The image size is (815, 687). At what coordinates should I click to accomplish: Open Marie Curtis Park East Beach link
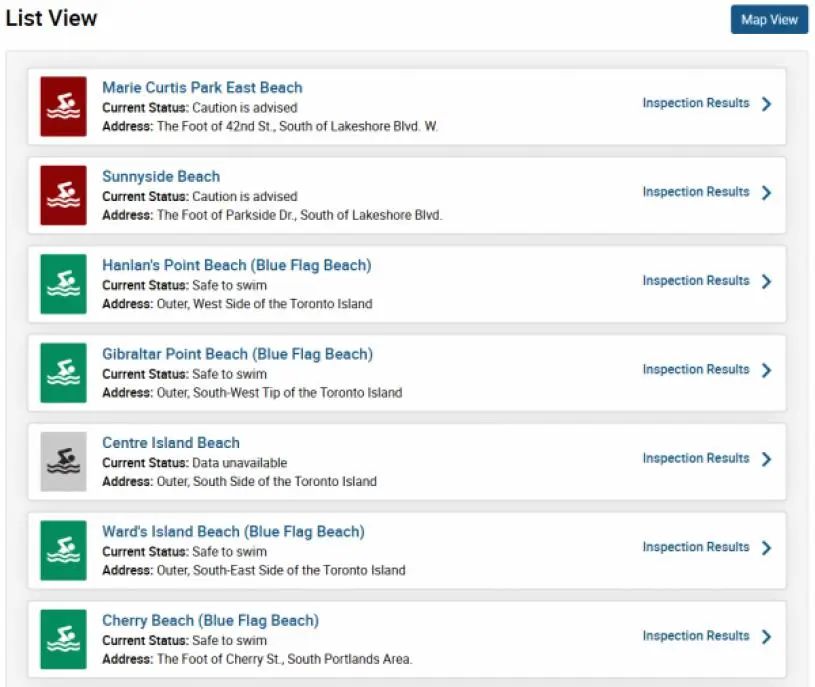coord(202,87)
